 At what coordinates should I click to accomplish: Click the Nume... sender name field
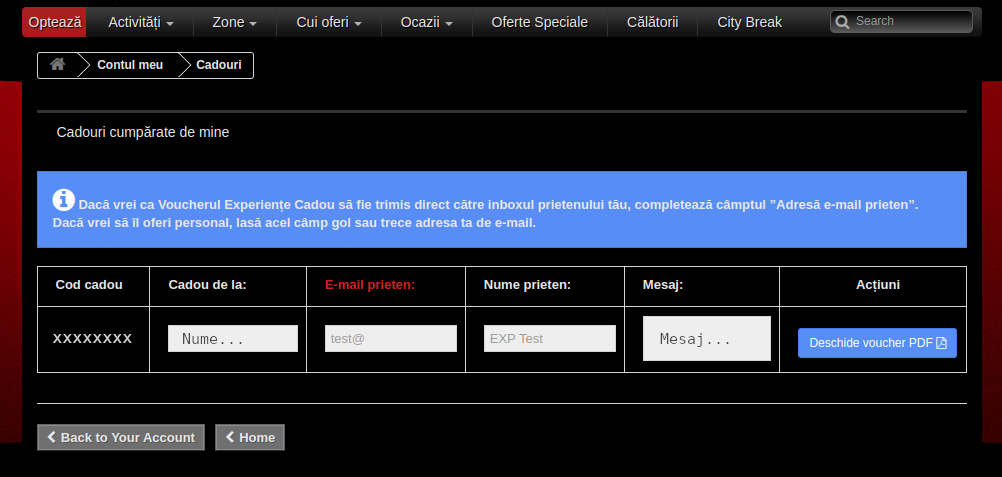click(233, 339)
